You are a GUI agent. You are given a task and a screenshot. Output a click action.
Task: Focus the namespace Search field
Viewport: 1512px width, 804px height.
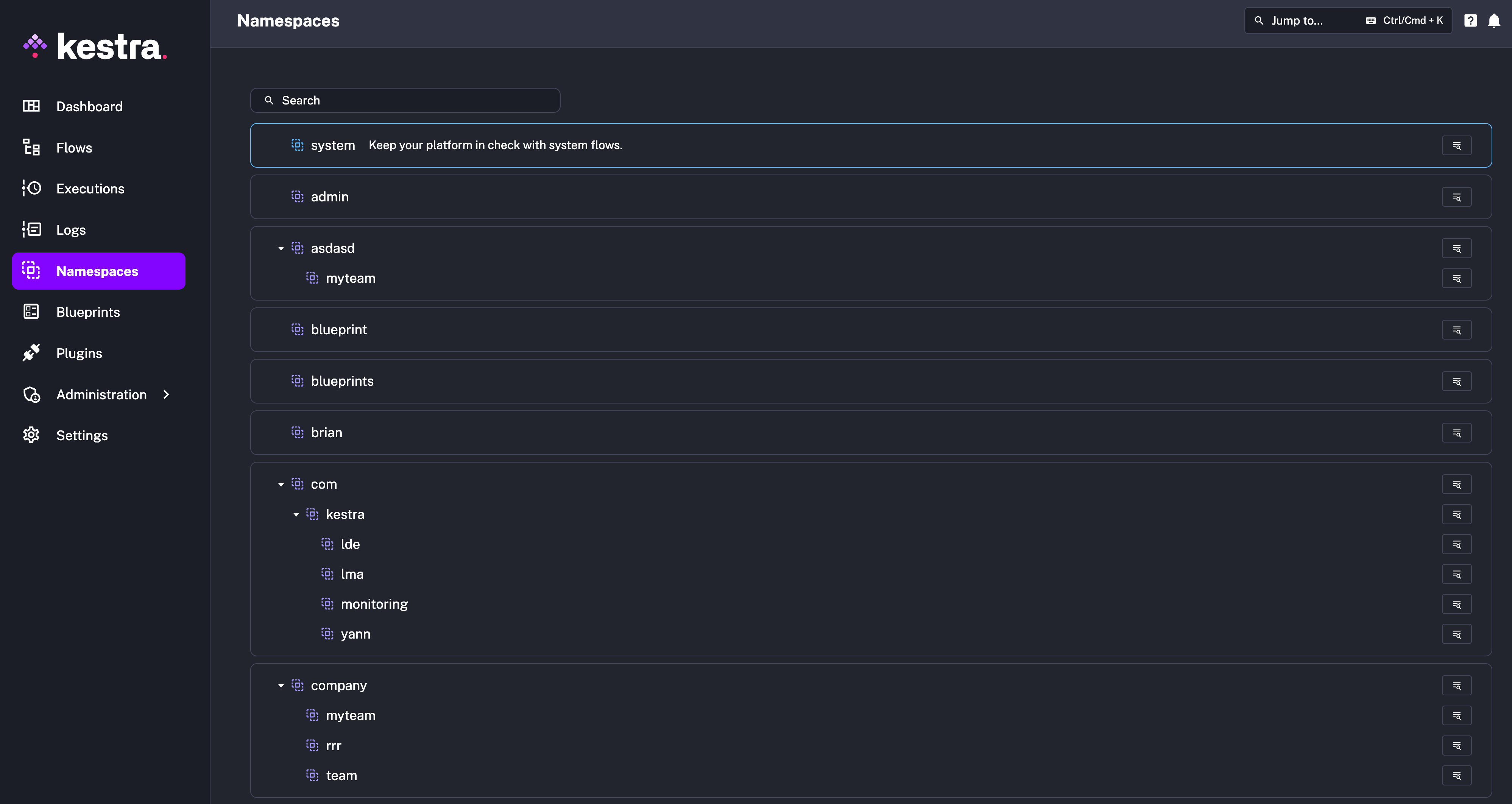click(x=405, y=100)
